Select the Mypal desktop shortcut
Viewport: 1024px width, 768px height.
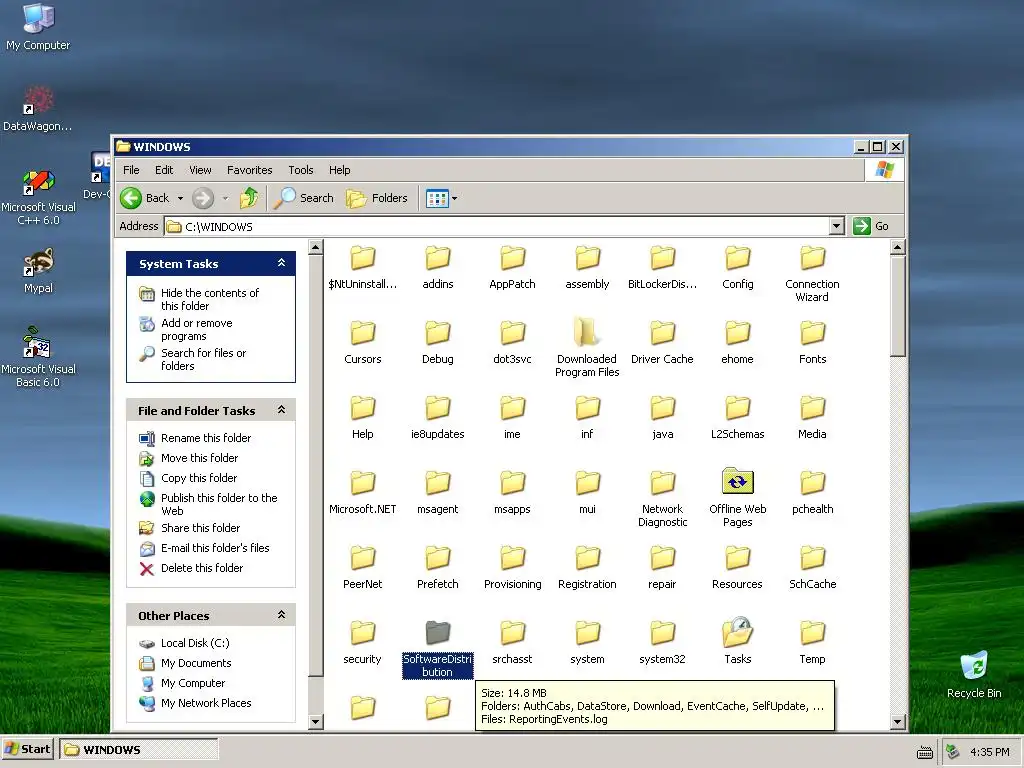pos(38,270)
